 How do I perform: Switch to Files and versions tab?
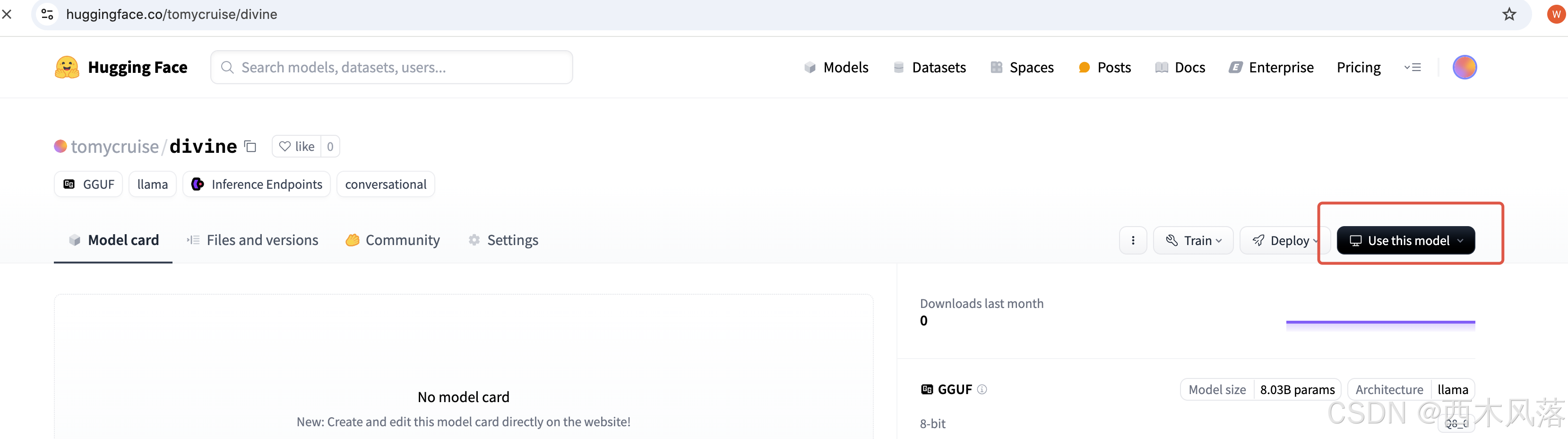click(252, 240)
